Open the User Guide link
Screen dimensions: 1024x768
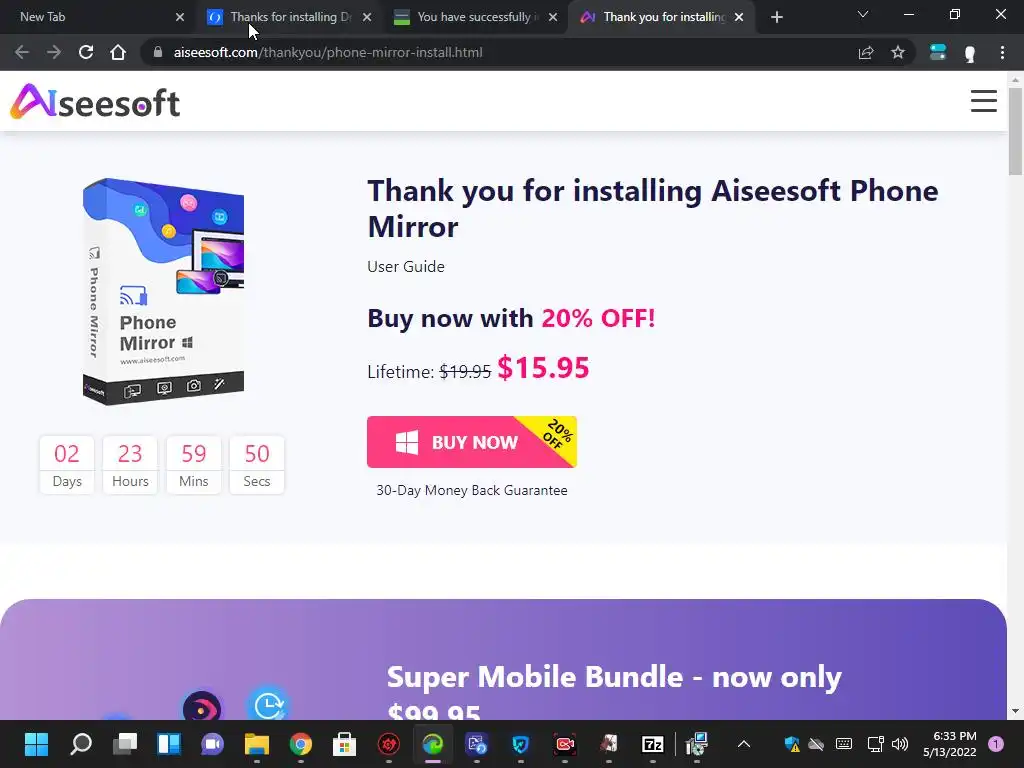coord(406,266)
